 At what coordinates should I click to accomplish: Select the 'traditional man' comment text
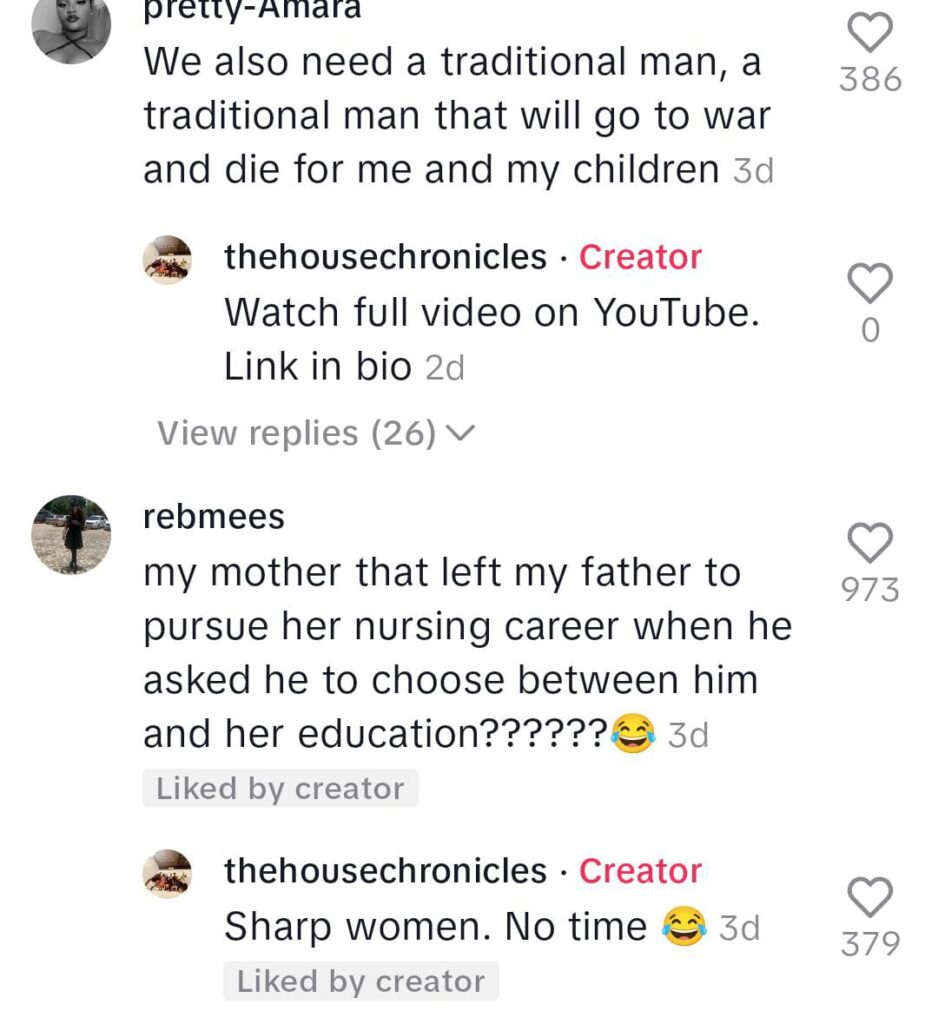pos(457,116)
